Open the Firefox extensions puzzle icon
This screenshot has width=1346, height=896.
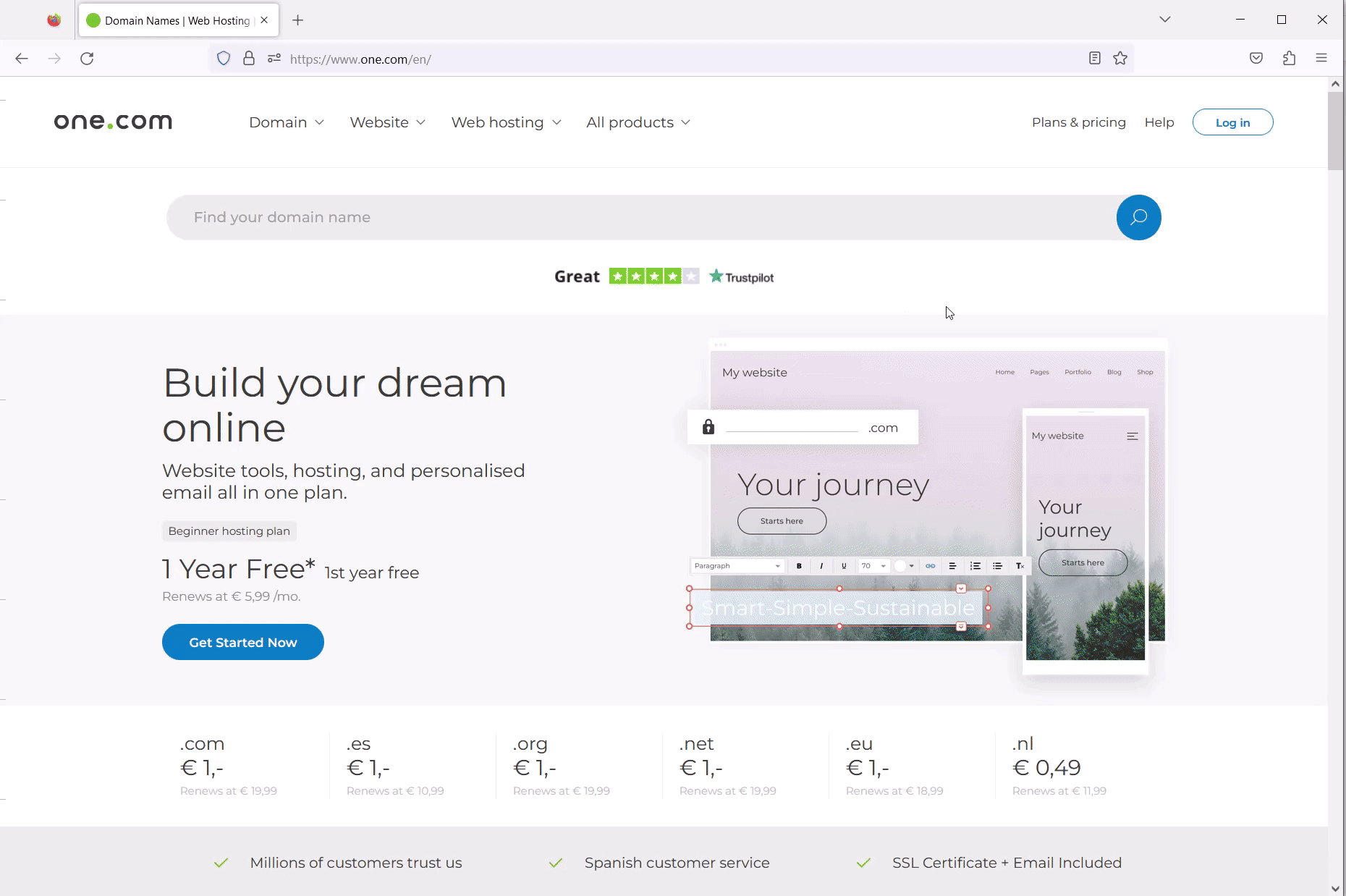coord(1289,59)
